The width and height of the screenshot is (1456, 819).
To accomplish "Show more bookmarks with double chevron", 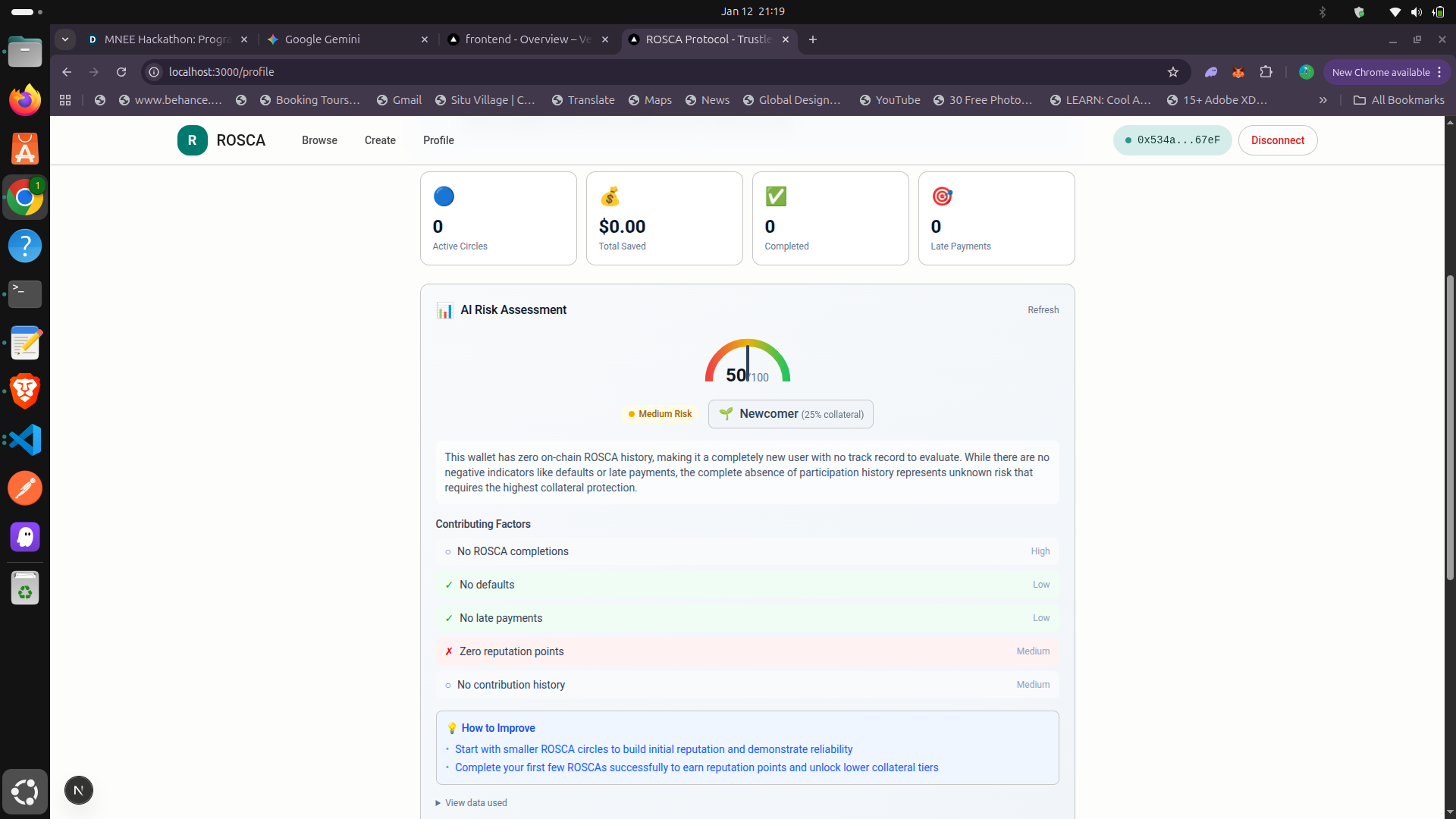I will 1323,100.
